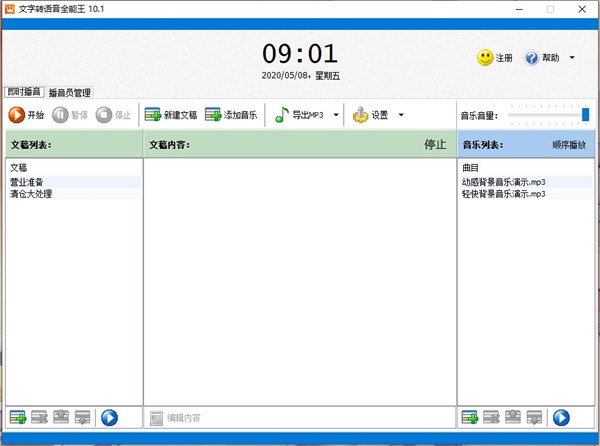Image resolution: width=600 pixels, height=446 pixels.
Task: Play selected script with blue play icon
Action: click(109, 417)
